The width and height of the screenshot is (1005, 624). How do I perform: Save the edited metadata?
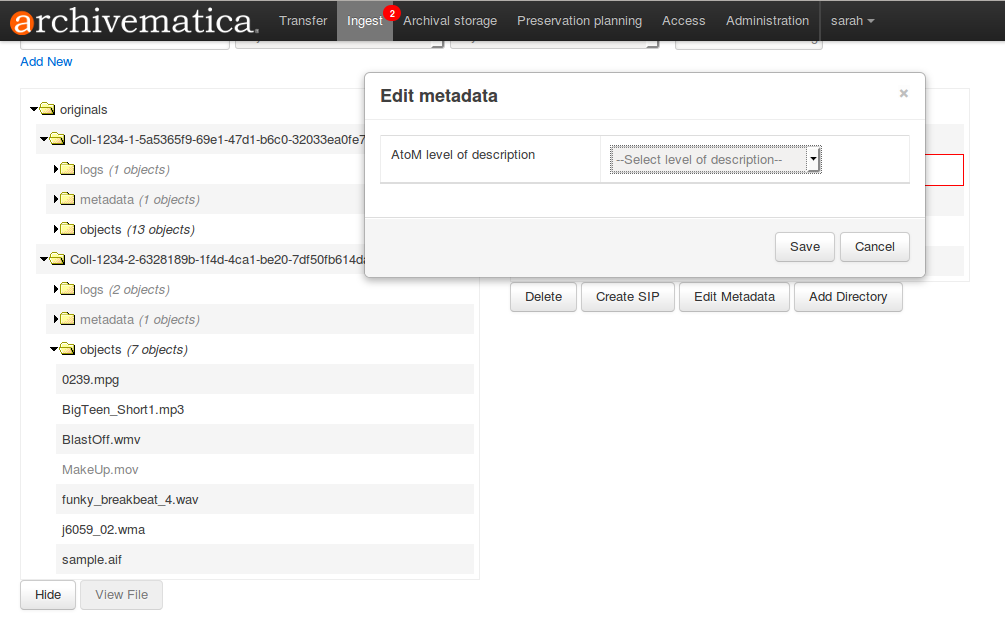click(x=804, y=247)
